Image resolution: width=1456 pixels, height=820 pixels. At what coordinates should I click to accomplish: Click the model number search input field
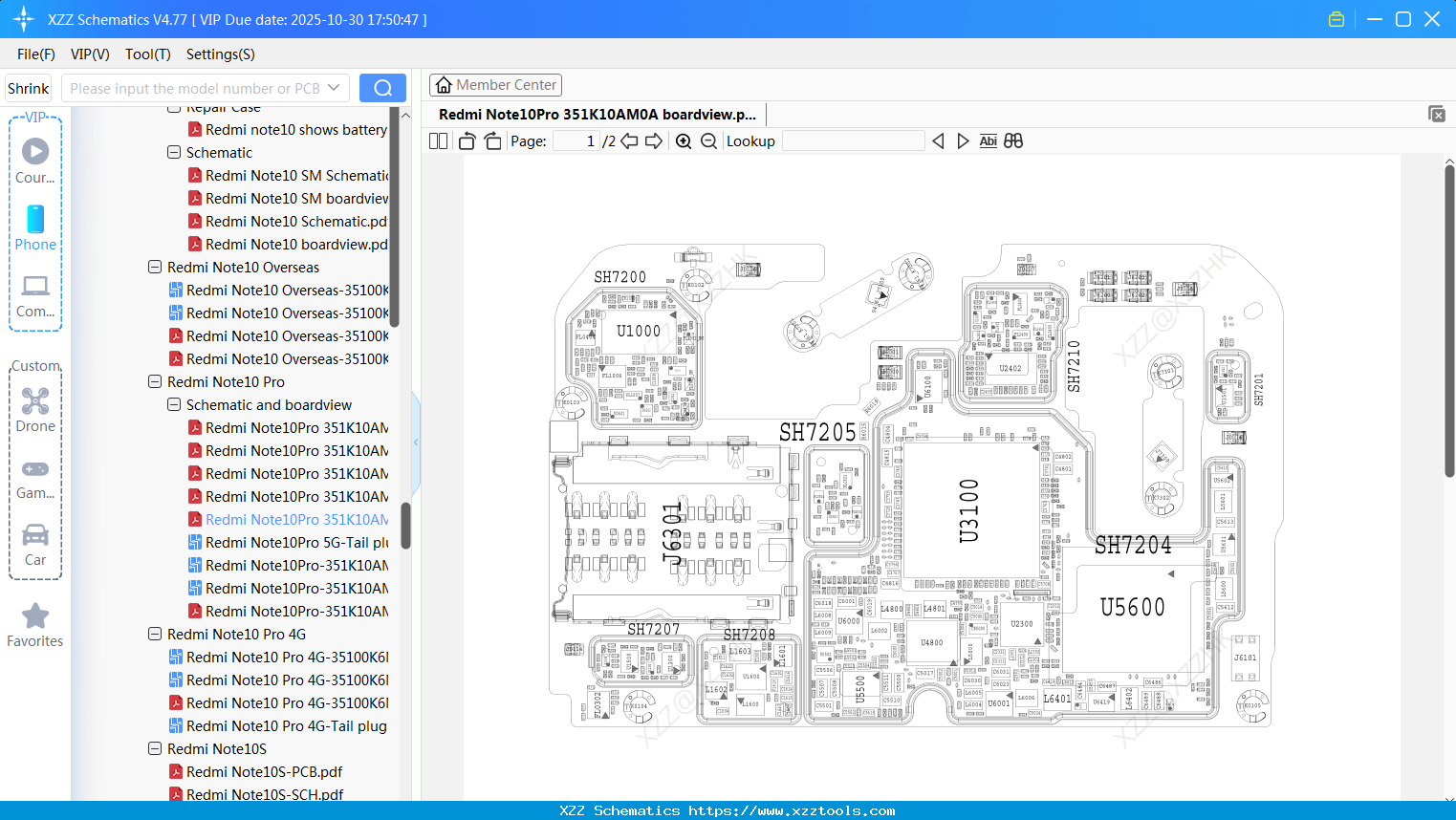(x=194, y=88)
